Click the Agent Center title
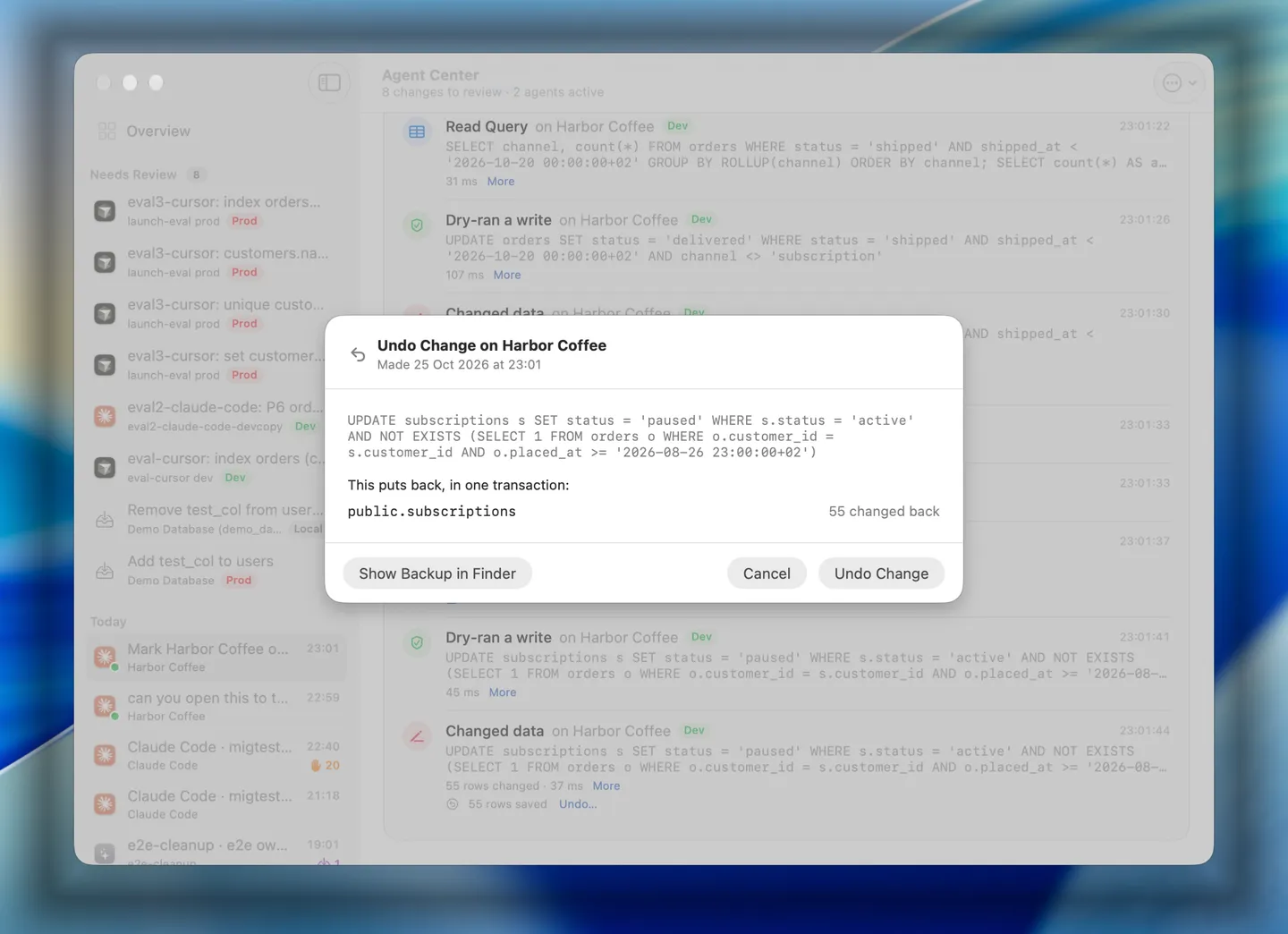This screenshot has height=934, width=1288. pyautogui.click(x=430, y=75)
